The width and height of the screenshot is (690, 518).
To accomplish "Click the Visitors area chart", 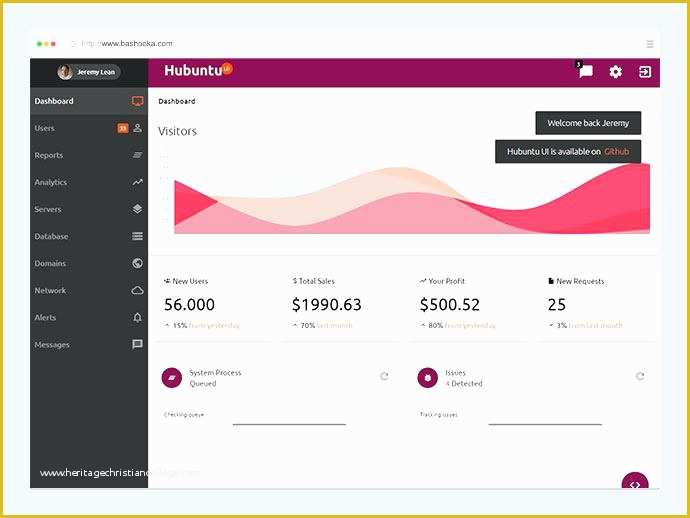I will point(412,199).
